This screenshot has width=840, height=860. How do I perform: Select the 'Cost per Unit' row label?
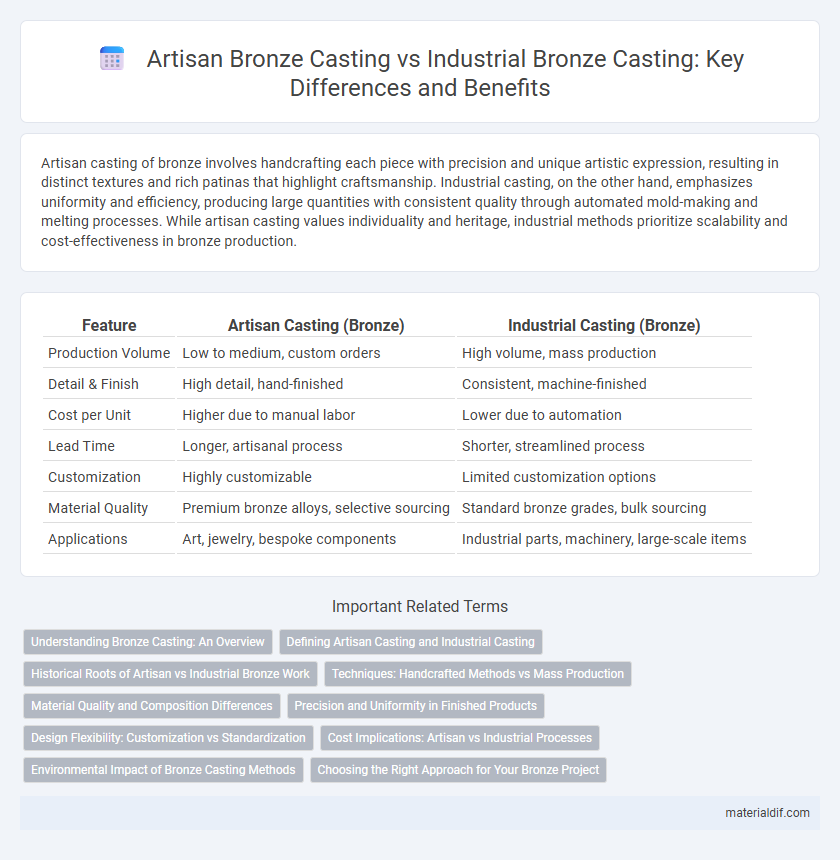[89, 415]
